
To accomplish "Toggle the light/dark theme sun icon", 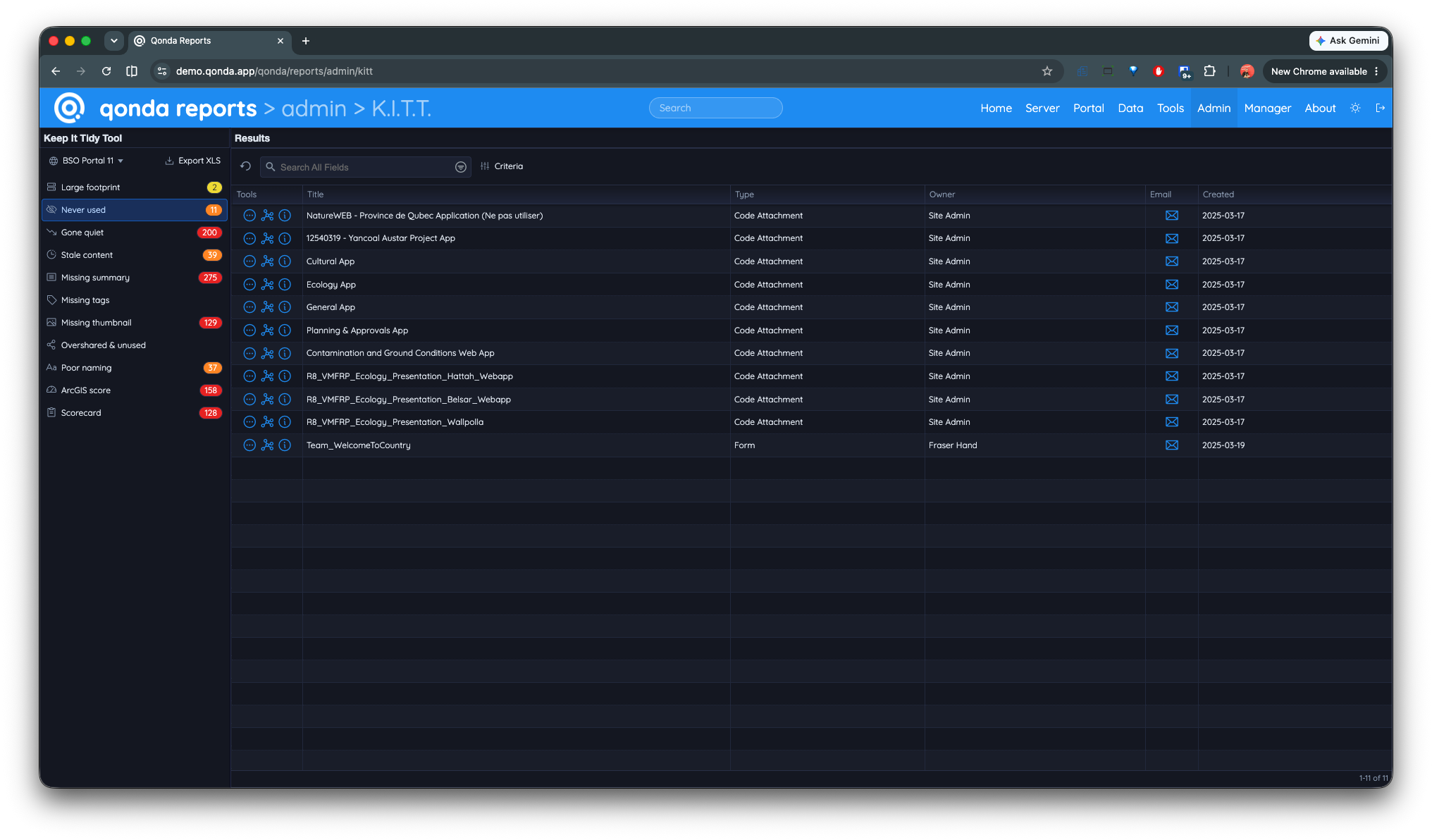I will pyautogui.click(x=1354, y=108).
